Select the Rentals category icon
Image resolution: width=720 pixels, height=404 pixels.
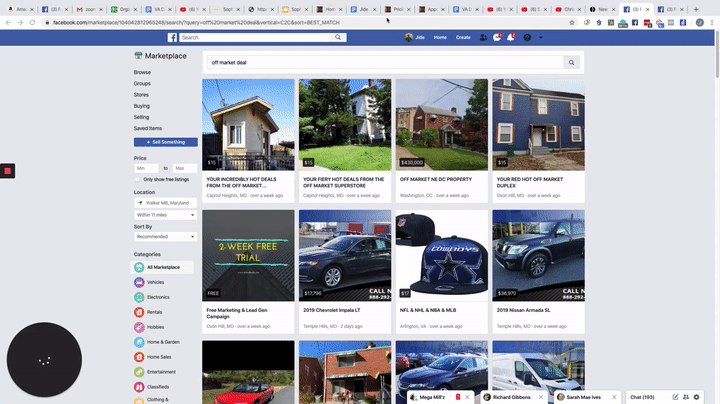tap(139, 312)
